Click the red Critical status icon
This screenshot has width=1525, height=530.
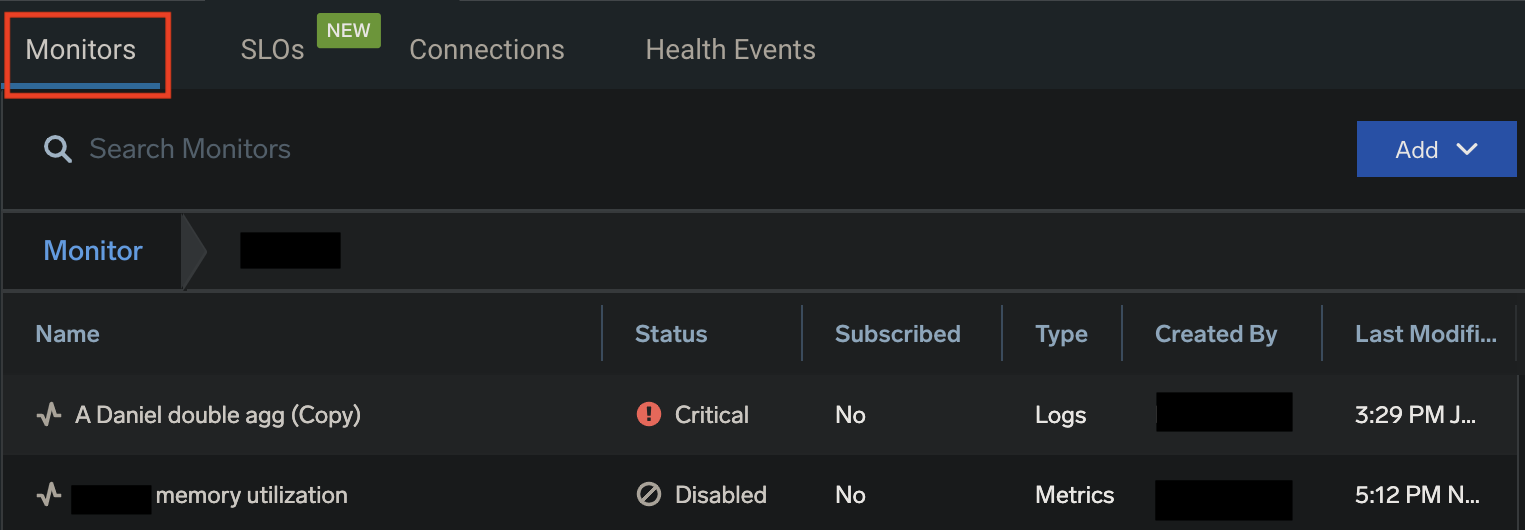click(x=649, y=414)
